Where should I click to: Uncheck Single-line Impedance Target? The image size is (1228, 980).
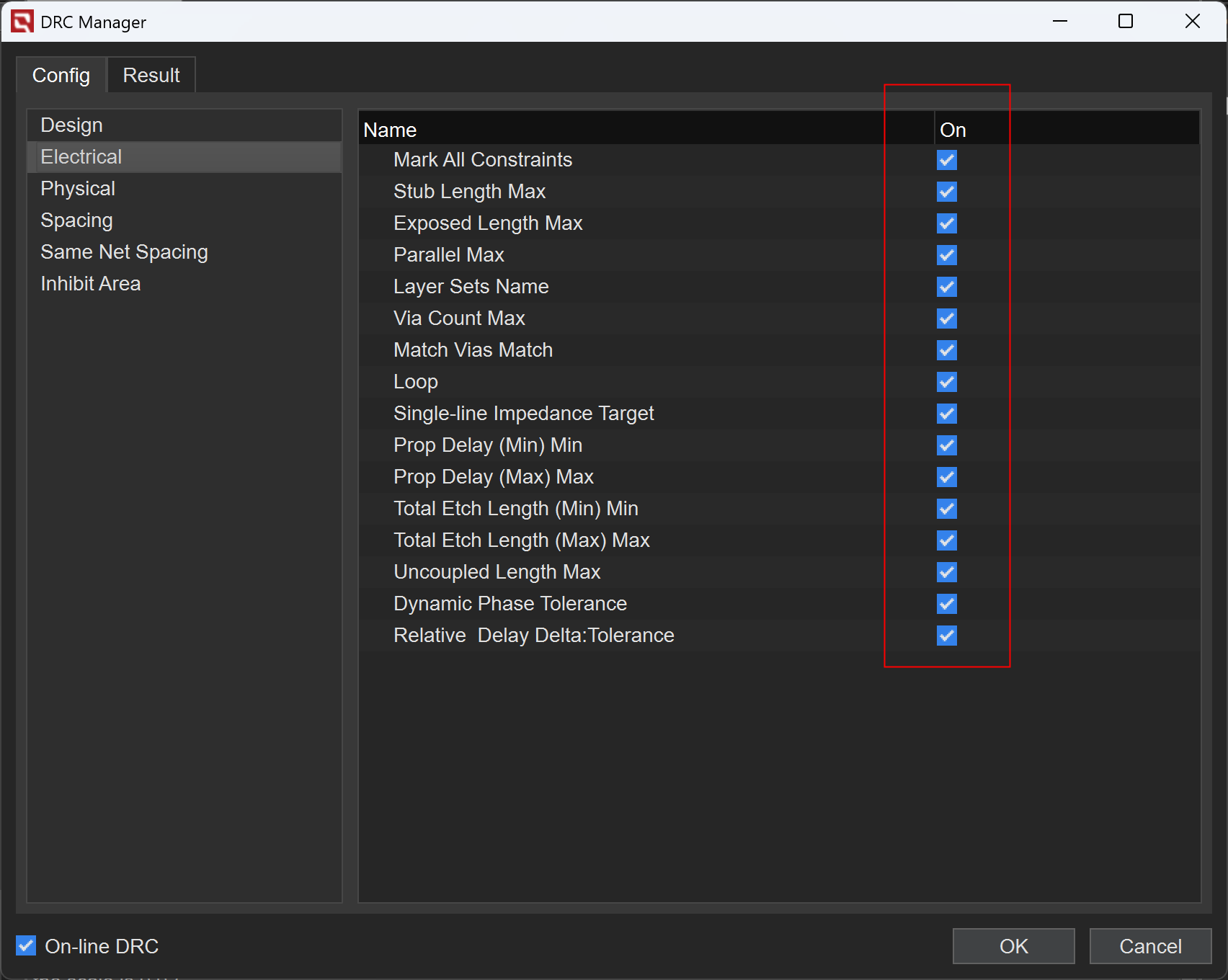tap(947, 414)
